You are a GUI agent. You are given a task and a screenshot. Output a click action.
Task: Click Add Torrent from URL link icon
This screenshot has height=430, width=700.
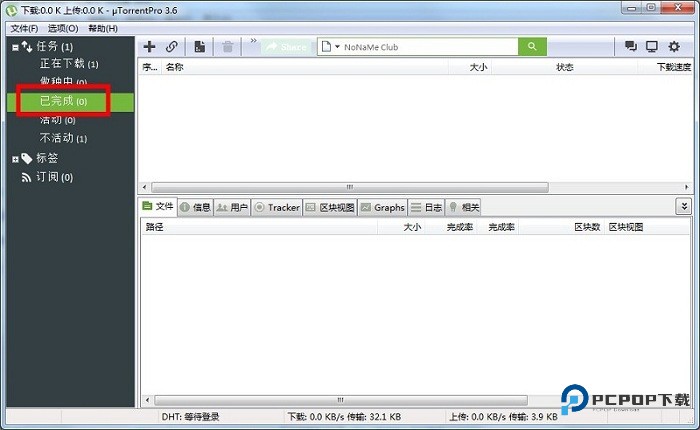tap(172, 46)
